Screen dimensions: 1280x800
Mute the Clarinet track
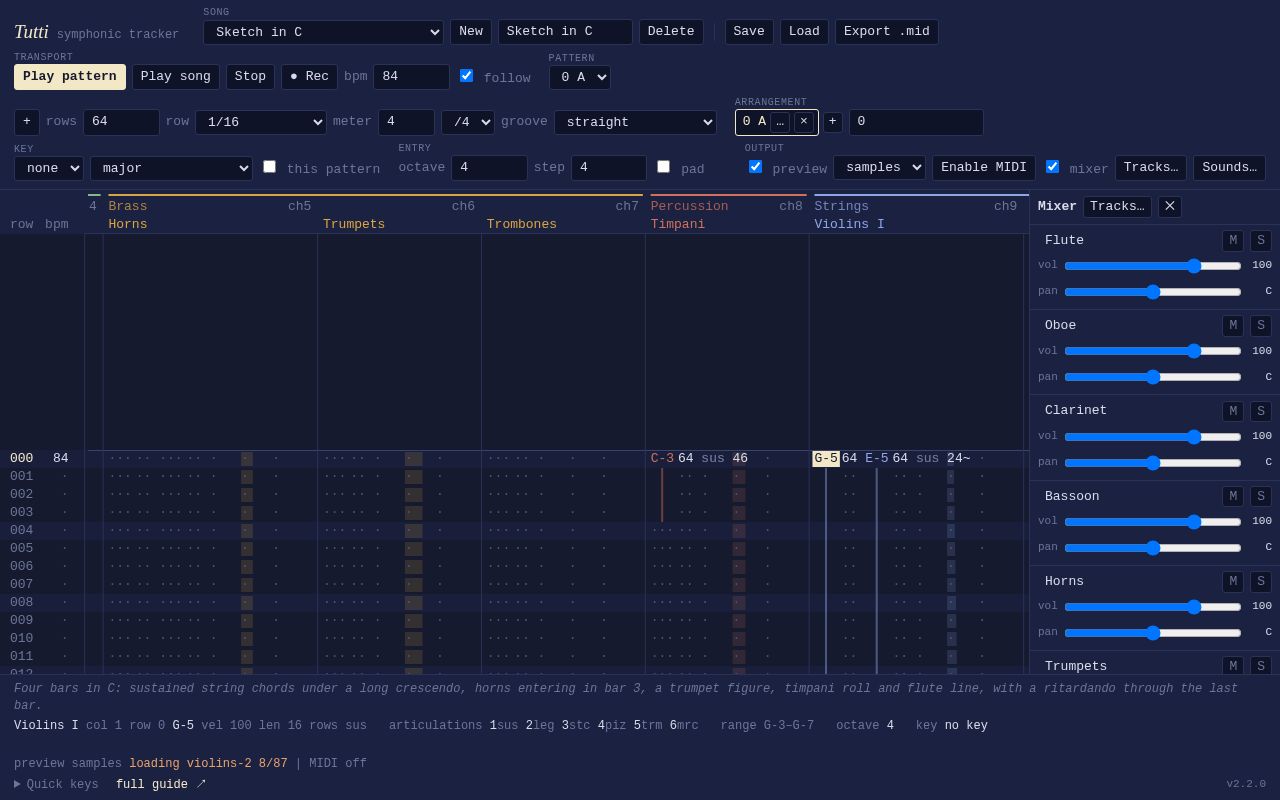(1233, 411)
